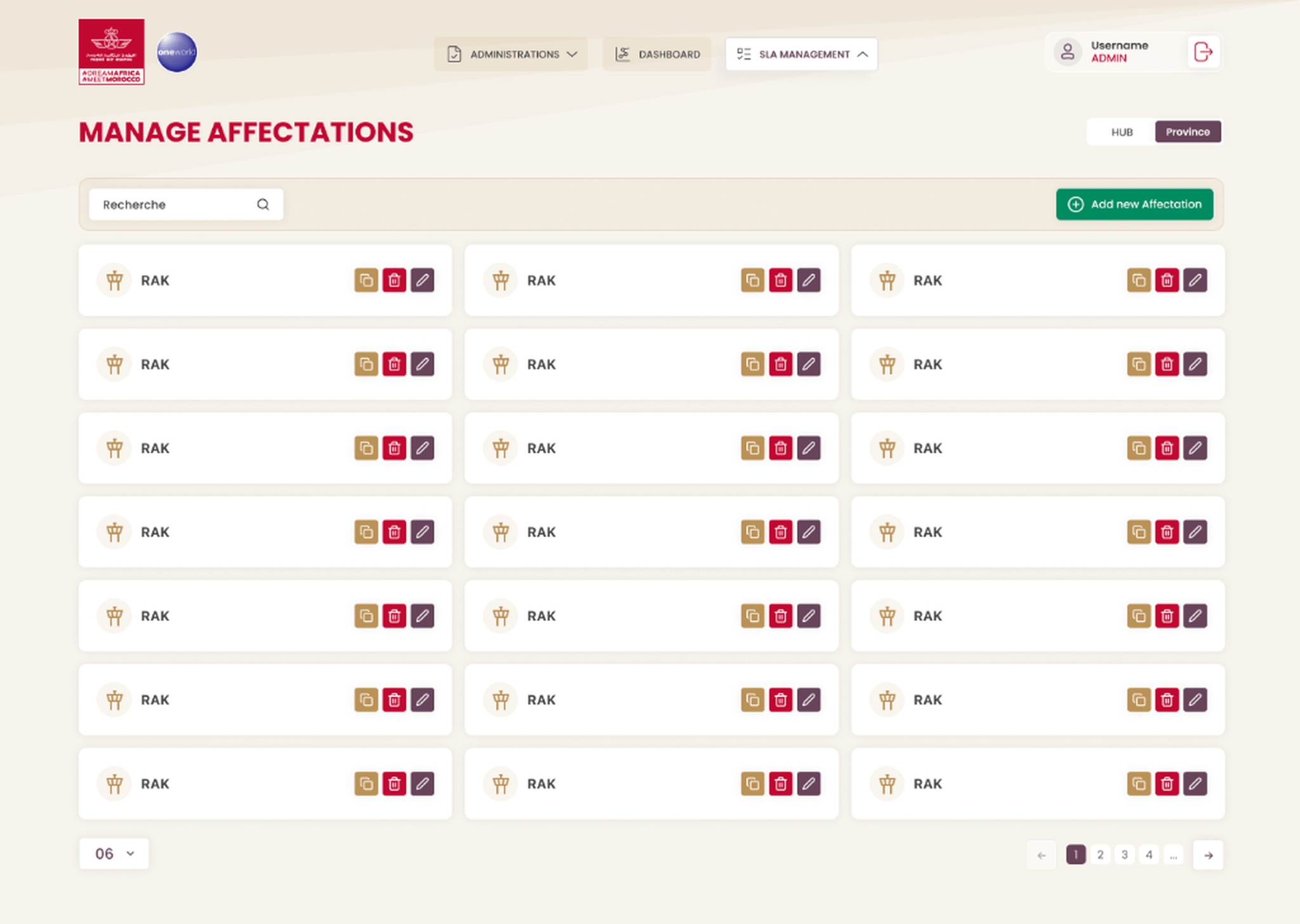Click the Manage Affectations heading

(x=246, y=132)
